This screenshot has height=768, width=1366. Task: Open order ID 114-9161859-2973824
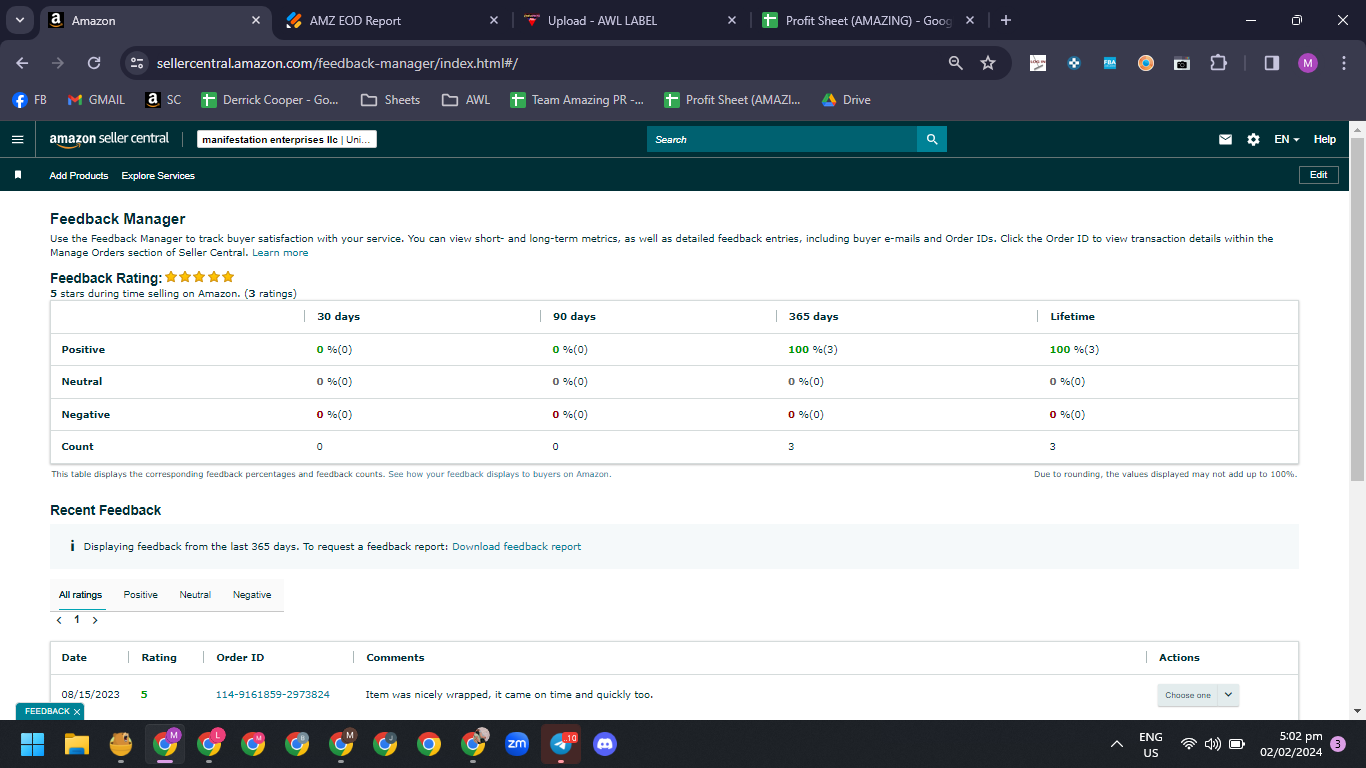click(273, 695)
